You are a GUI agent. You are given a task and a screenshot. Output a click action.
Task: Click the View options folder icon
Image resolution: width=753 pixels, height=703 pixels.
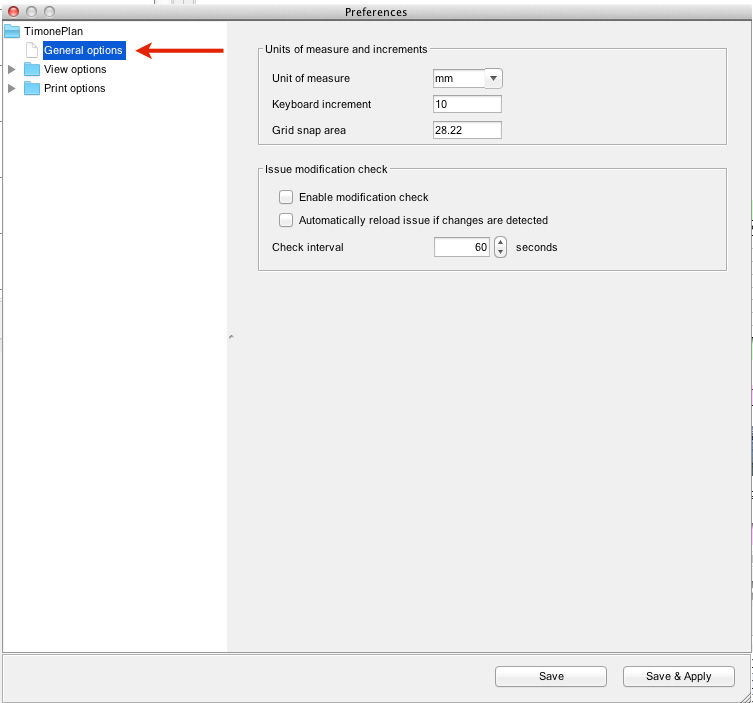[x=32, y=69]
